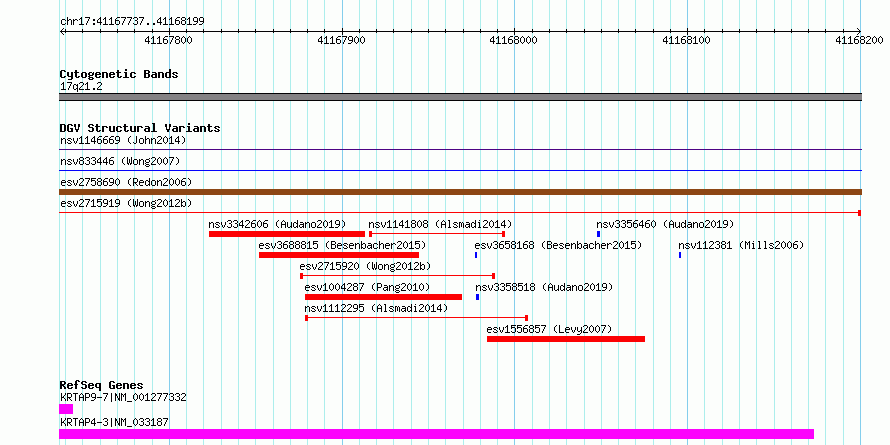890x445 pixels.
Task: Select variant label esv1004287 (Pang2010)
Action: tap(367, 287)
